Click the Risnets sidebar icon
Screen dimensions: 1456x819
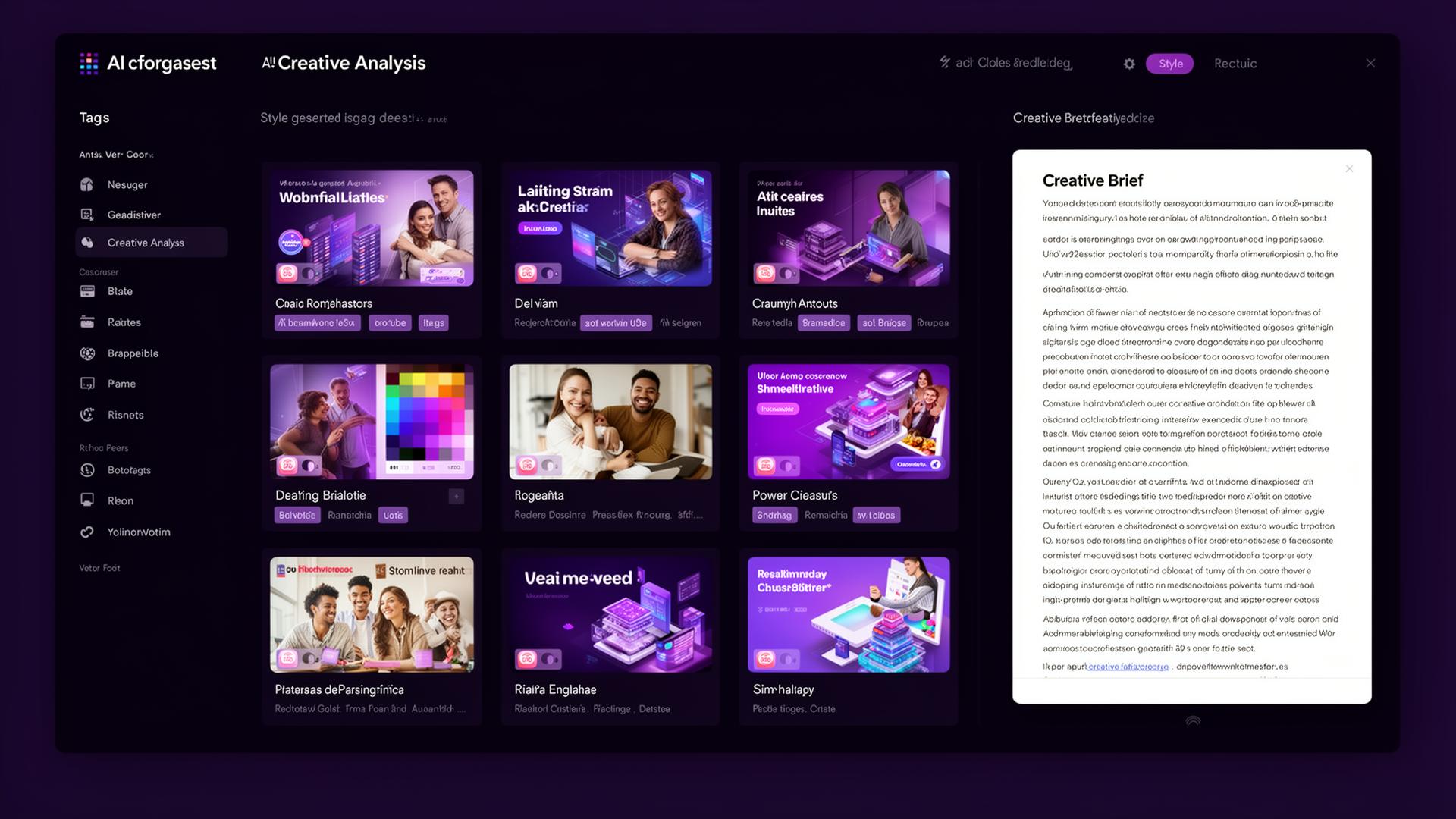click(x=87, y=415)
